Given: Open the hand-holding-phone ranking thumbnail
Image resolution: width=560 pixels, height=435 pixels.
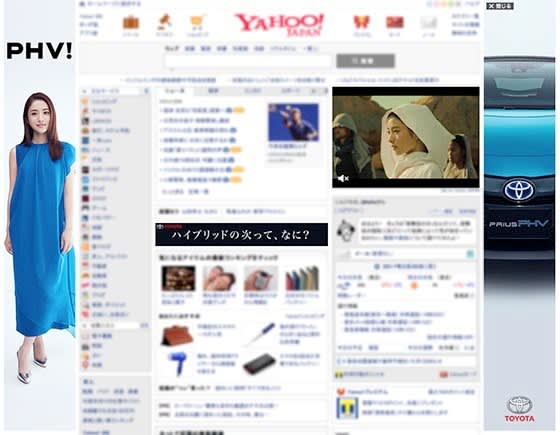Looking at the screenshot, I should (x=261, y=278).
